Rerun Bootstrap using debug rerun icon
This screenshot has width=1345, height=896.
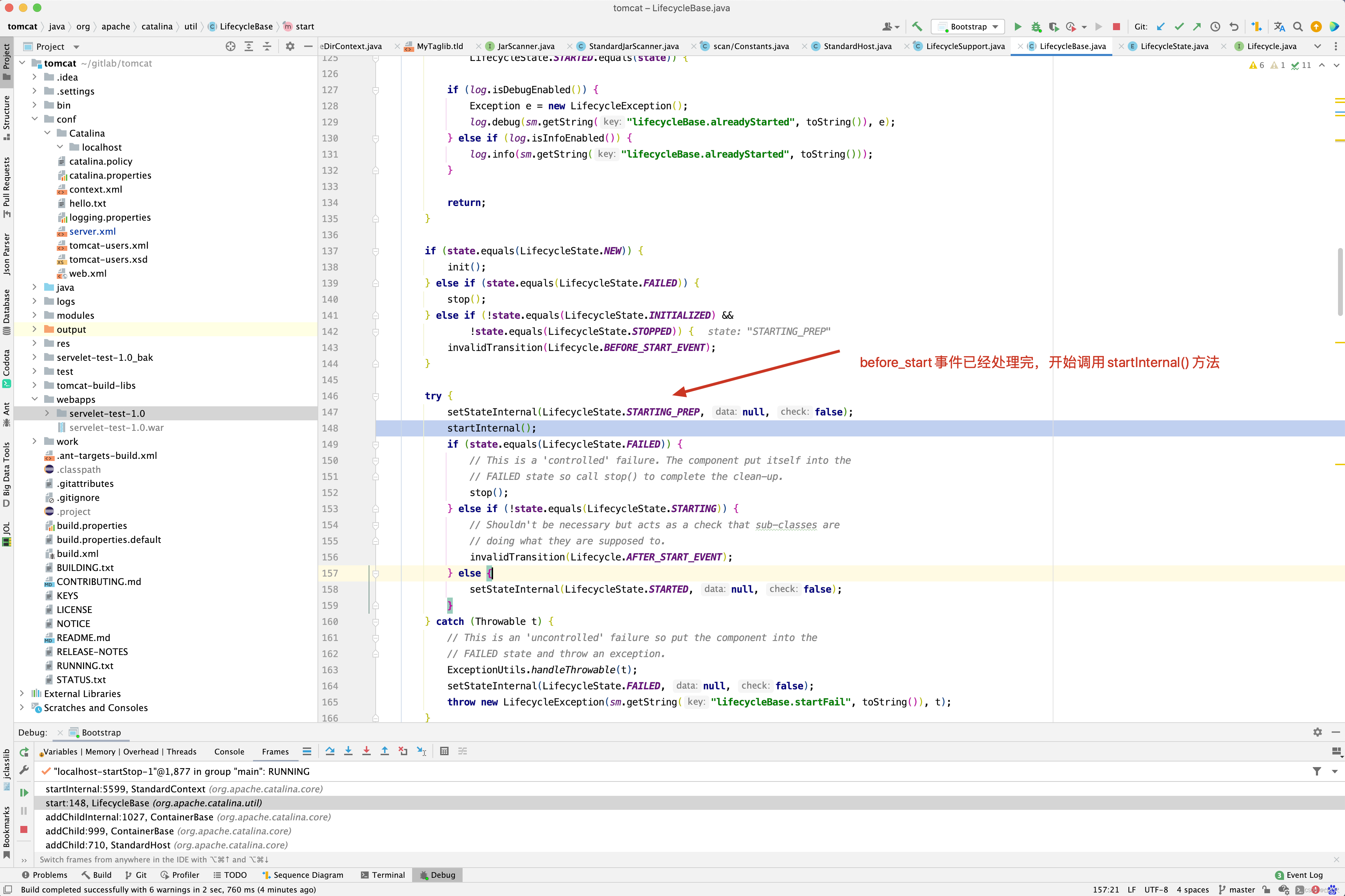(24, 752)
